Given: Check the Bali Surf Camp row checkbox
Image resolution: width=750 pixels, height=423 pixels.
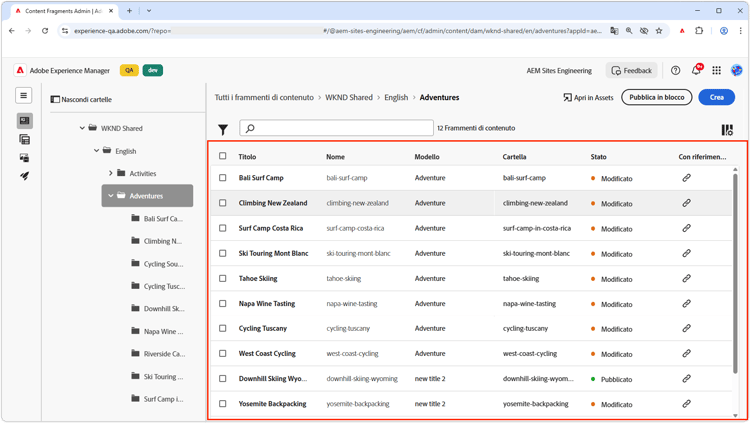Looking at the screenshot, I should click(223, 178).
